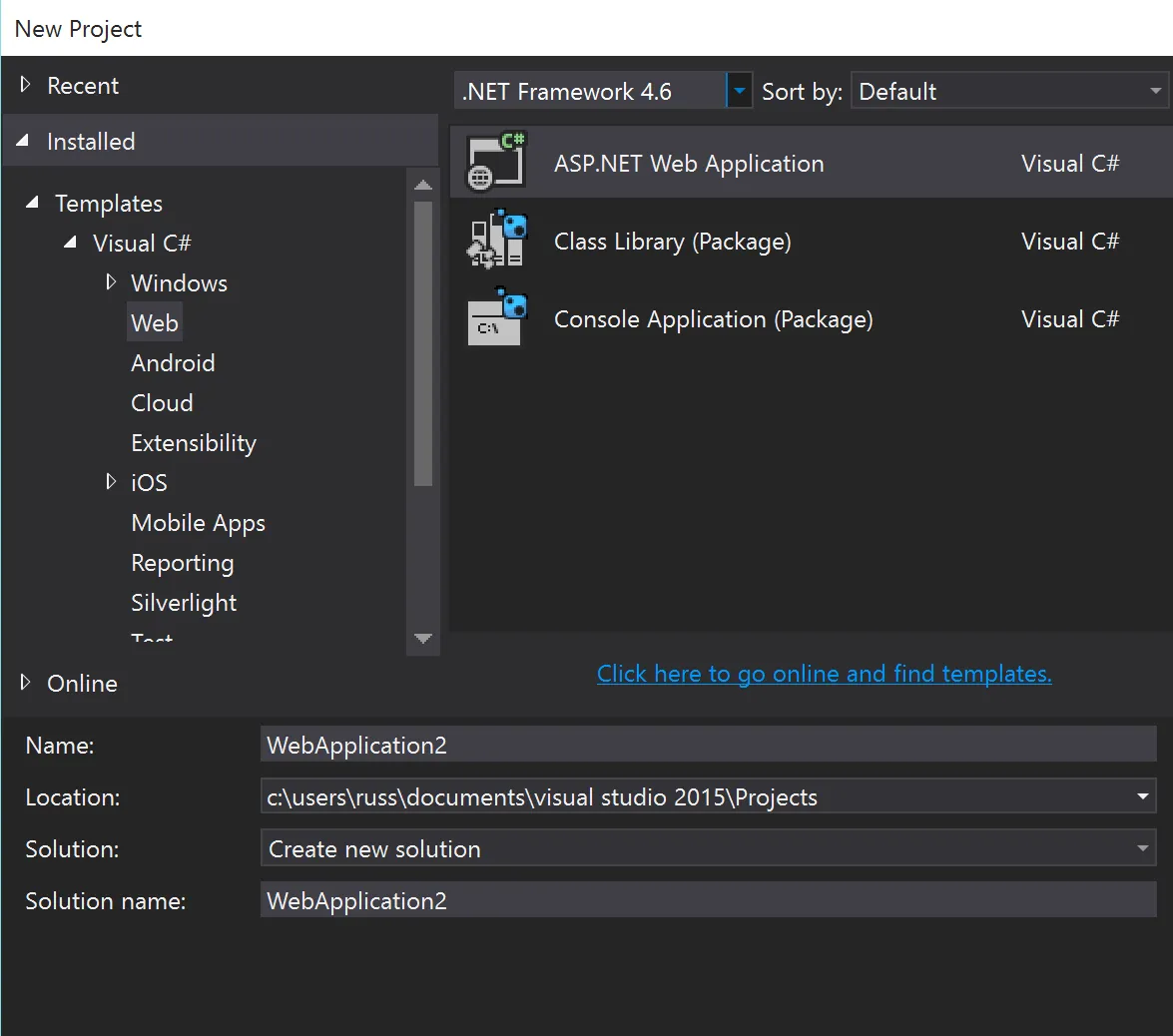Collapse the Visual C# tree node
The height and width of the screenshot is (1036, 1173).
71,243
